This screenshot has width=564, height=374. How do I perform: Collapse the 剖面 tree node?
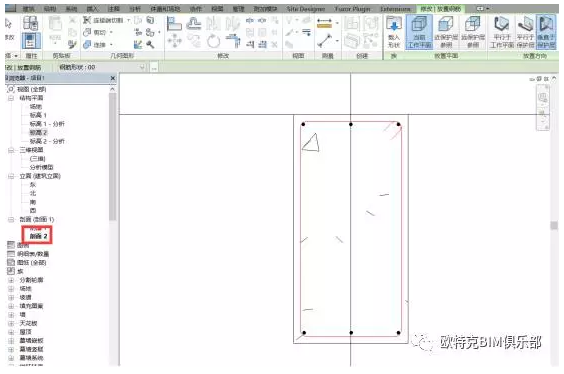click(x=11, y=219)
